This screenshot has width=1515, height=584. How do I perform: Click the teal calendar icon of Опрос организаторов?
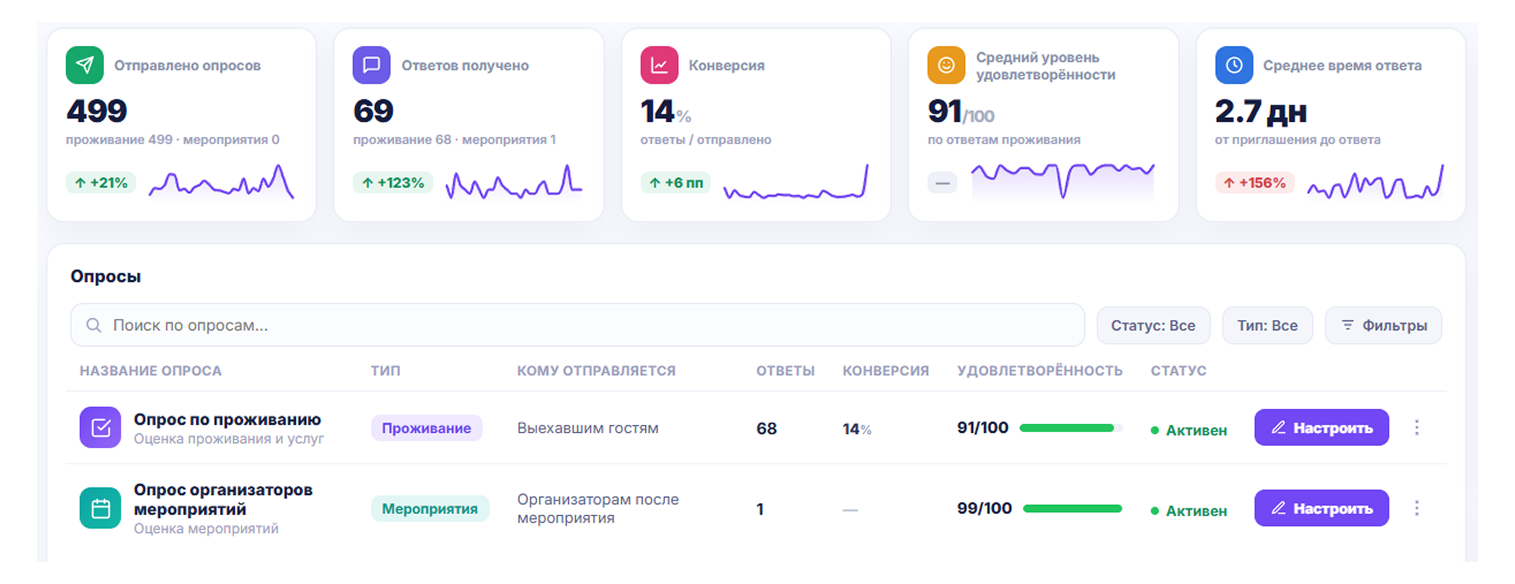pos(100,509)
